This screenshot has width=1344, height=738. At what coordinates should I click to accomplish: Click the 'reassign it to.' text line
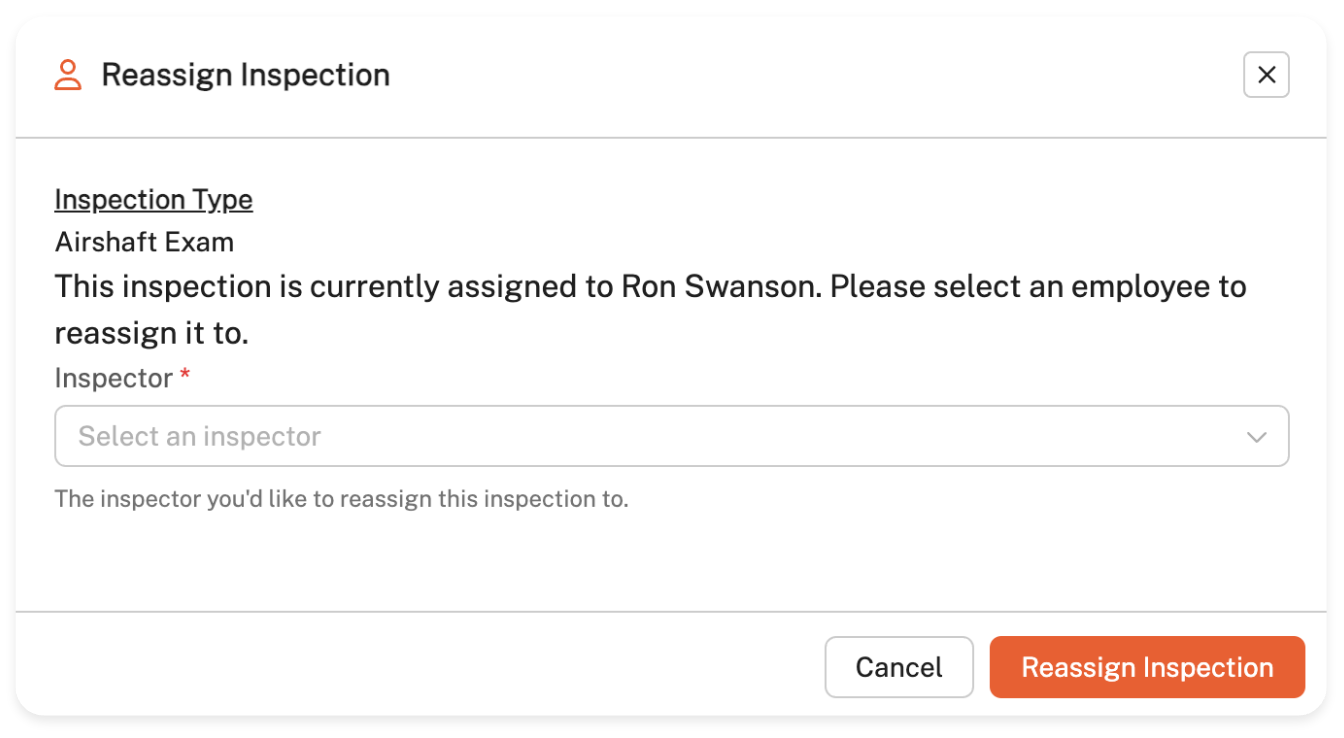click(151, 333)
